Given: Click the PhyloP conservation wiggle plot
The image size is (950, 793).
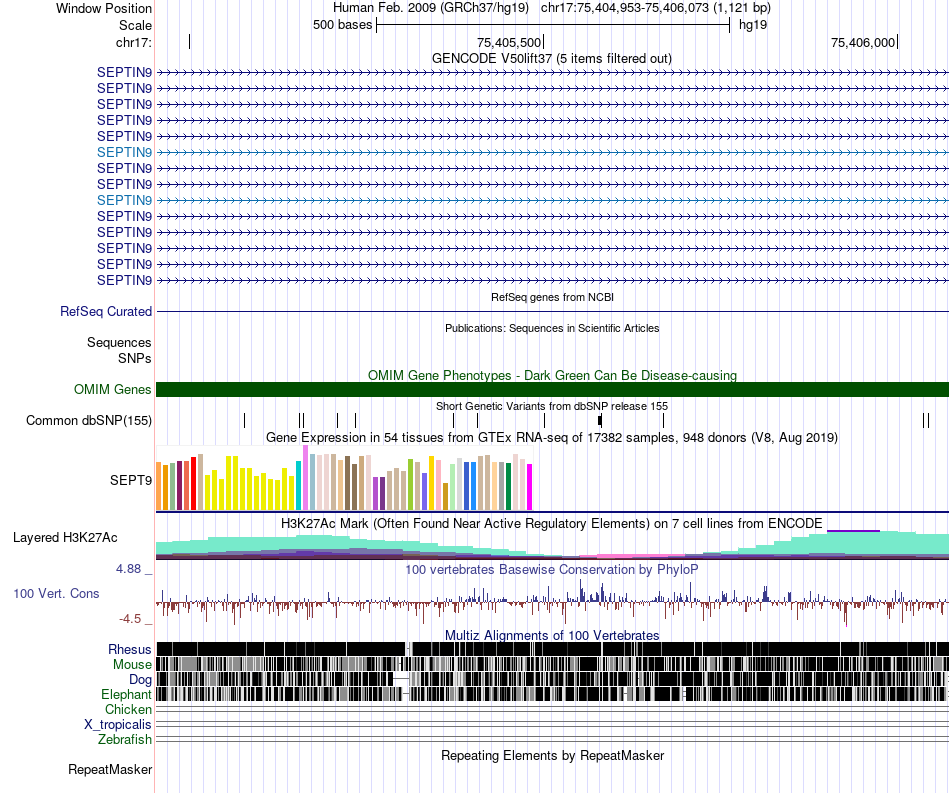Looking at the screenshot, I should coord(552,602).
